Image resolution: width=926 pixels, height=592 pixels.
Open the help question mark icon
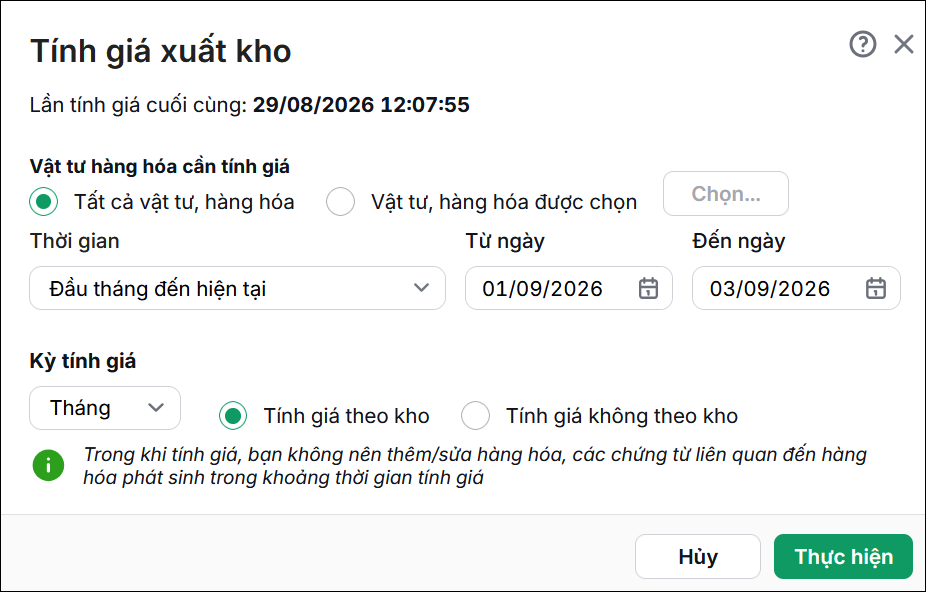point(863,44)
